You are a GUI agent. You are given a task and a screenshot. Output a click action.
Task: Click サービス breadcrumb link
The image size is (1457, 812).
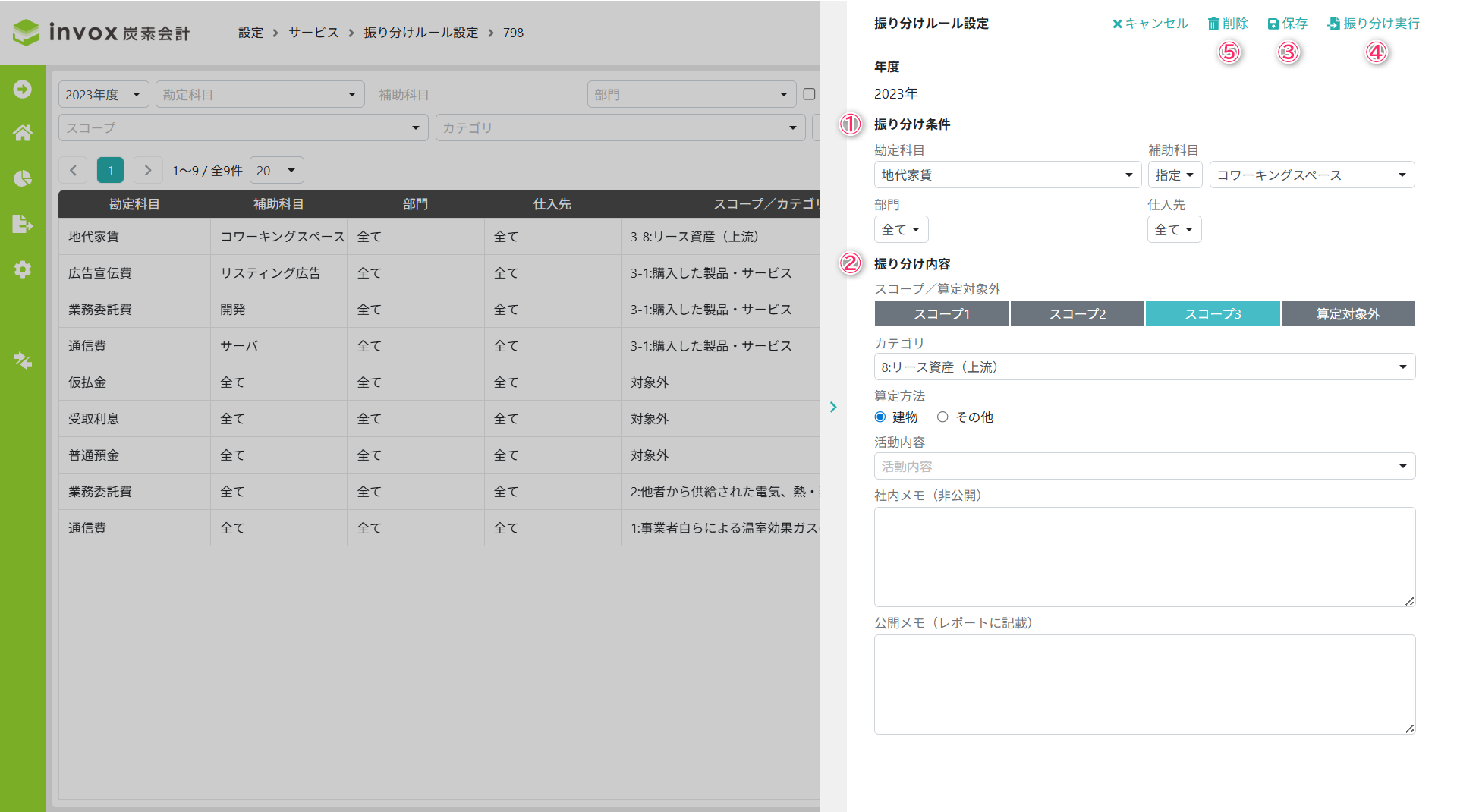click(x=313, y=33)
